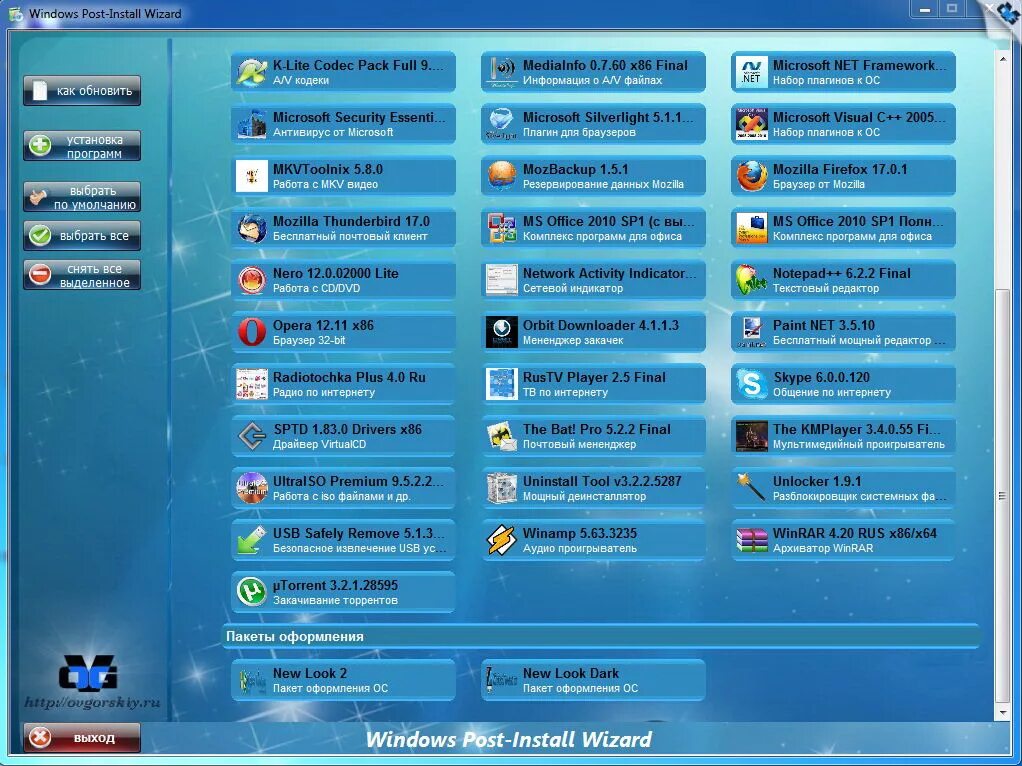Image resolution: width=1022 pixels, height=766 pixels.
Task: Click The Bat! Pro icon
Action: (x=502, y=436)
